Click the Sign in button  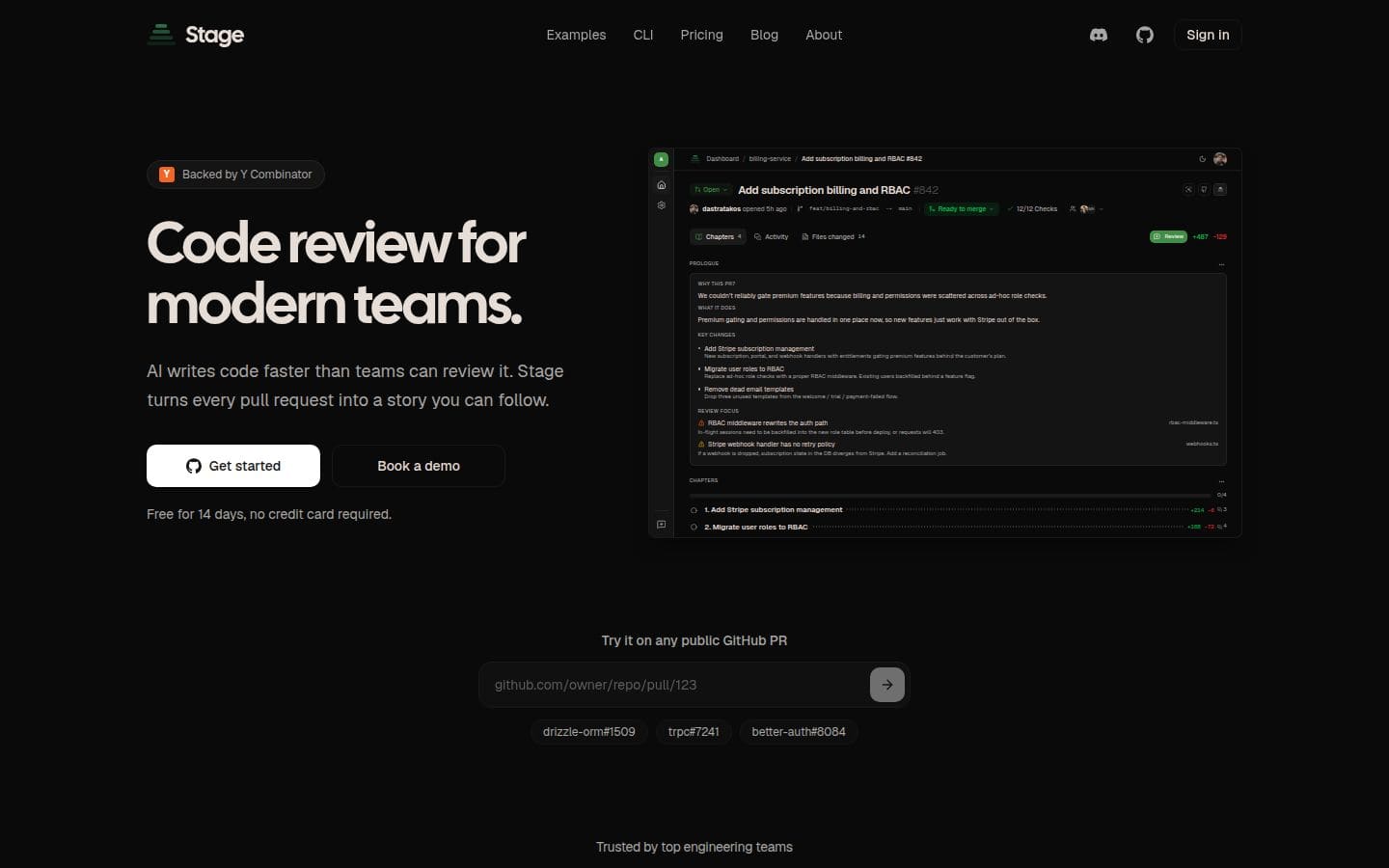click(1208, 35)
